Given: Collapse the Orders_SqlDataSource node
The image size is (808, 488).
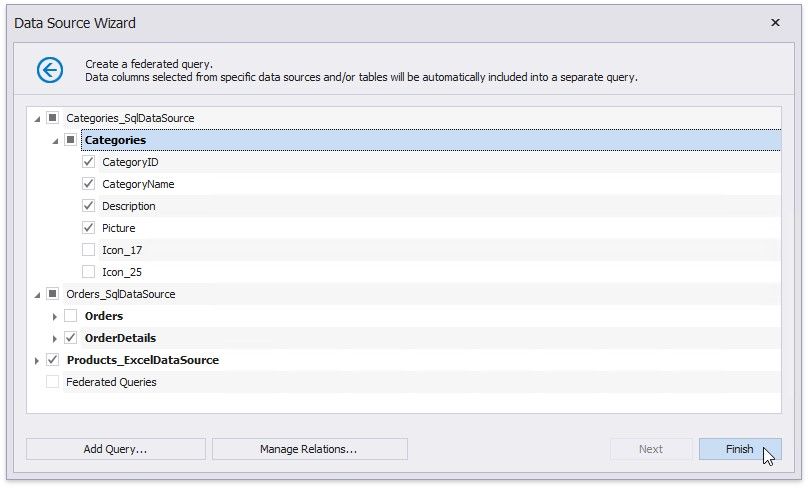Looking at the screenshot, I should tap(38, 295).
